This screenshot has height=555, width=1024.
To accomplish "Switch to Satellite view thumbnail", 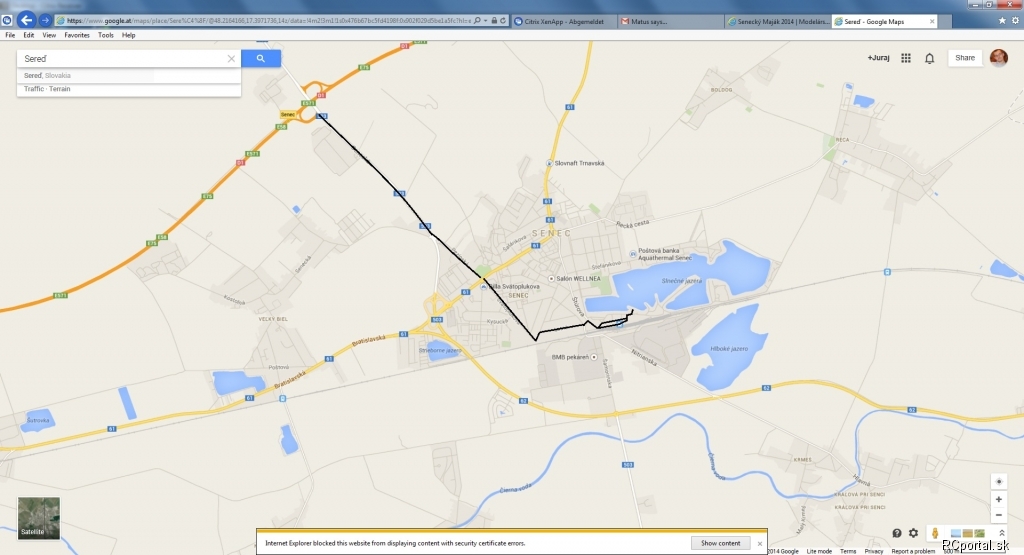I will [39, 518].
